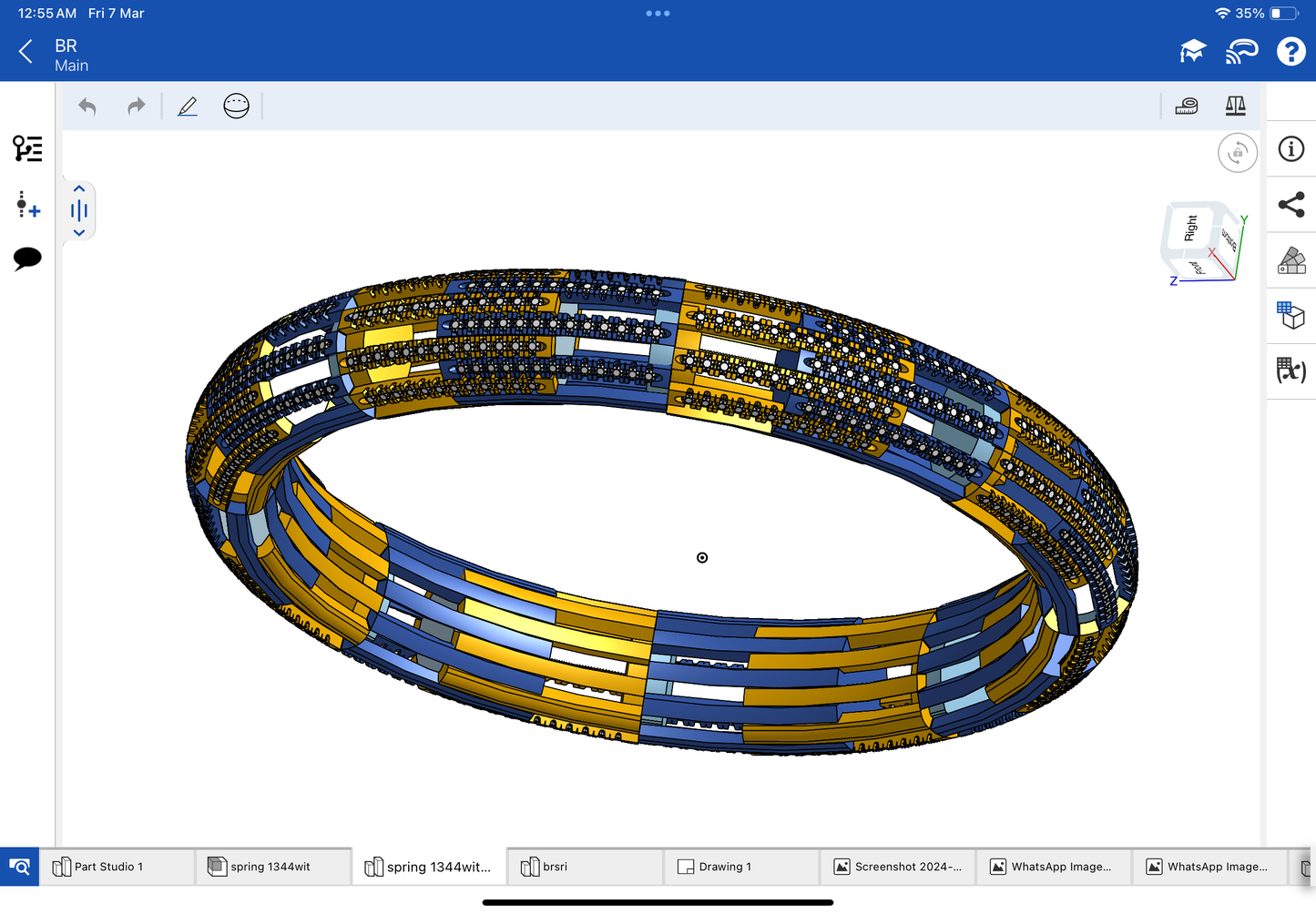Undo the last action
Screen dimensions: 1316x914
[x=87, y=107]
